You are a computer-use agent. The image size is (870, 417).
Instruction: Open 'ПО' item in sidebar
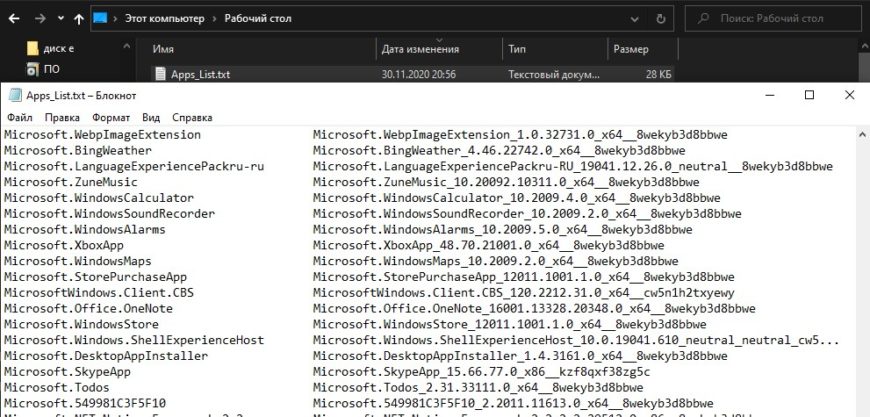tap(52, 69)
